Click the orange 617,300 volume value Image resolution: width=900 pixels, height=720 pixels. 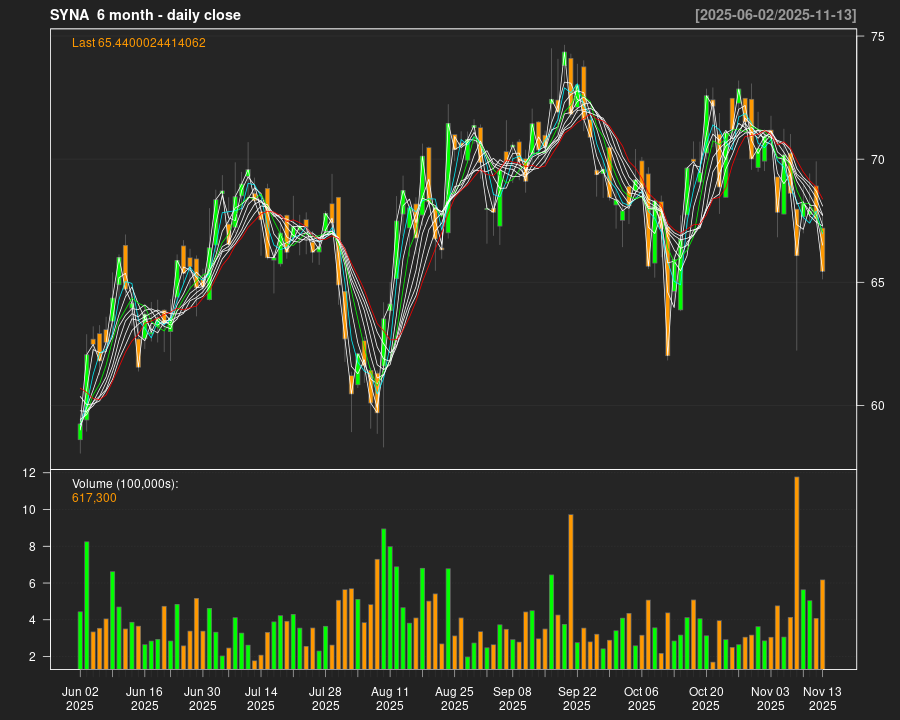coord(94,497)
